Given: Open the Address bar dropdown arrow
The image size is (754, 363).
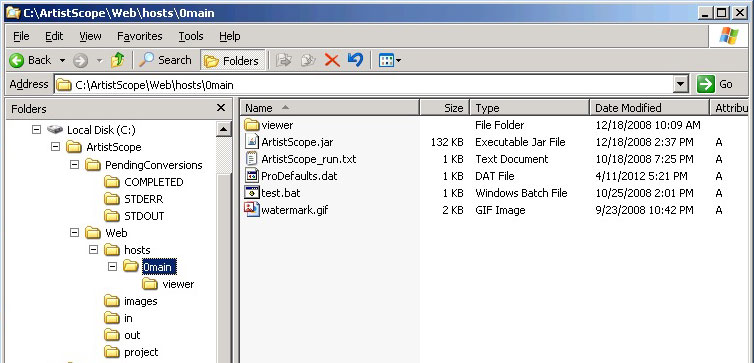Looking at the screenshot, I should click(x=680, y=85).
